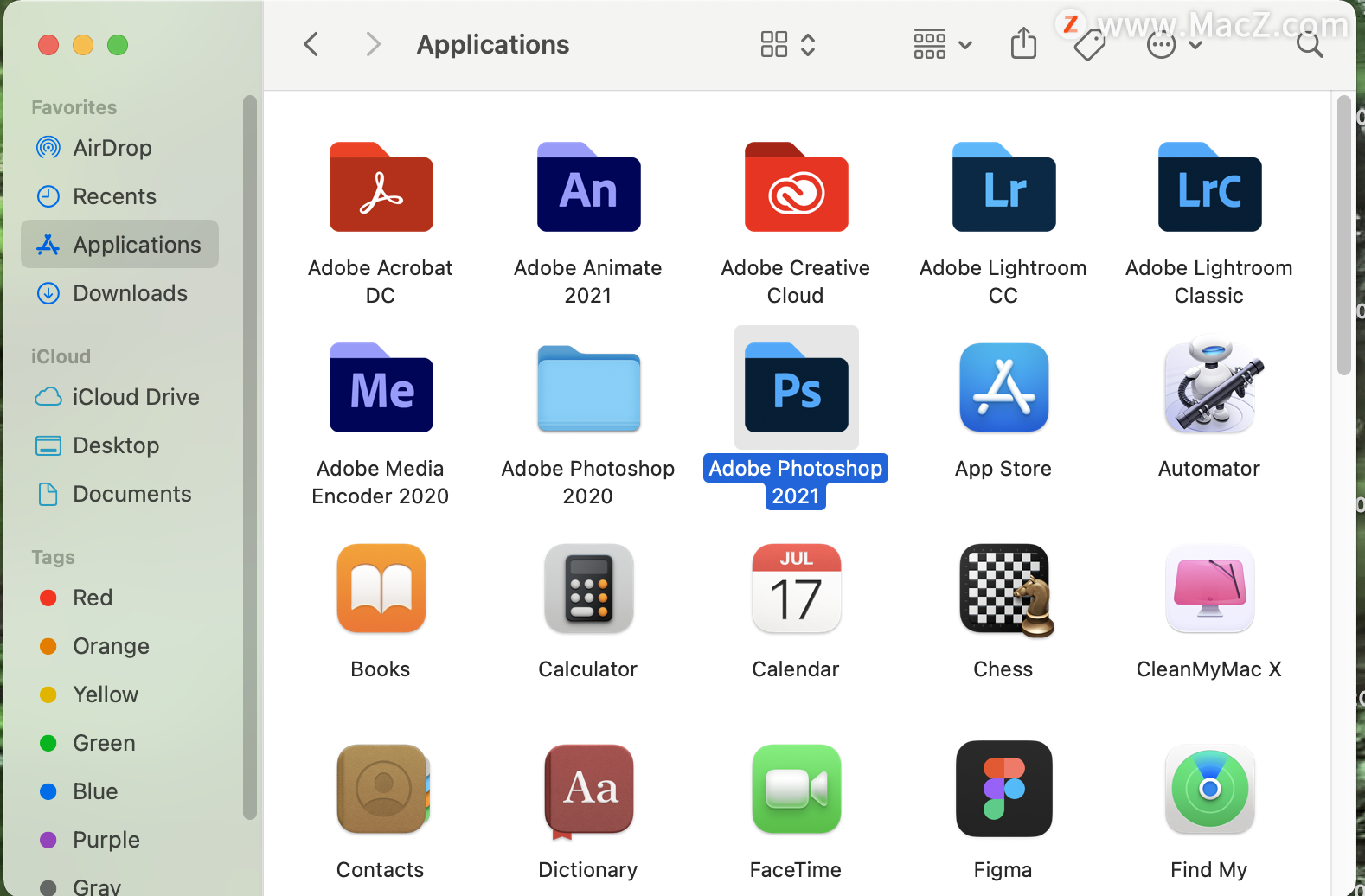Go back with the left chevron

click(x=311, y=44)
